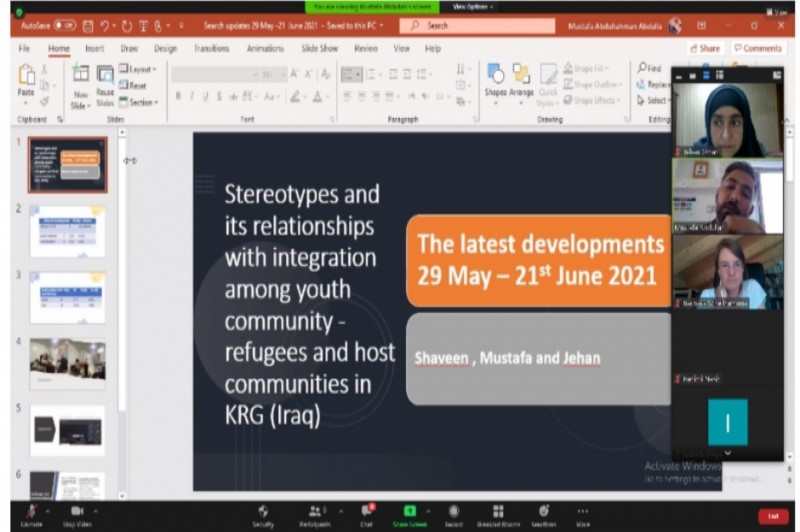Open audio options arrow next to Unmute
Image resolution: width=800 pixels, height=532 pixels.
click(48, 510)
